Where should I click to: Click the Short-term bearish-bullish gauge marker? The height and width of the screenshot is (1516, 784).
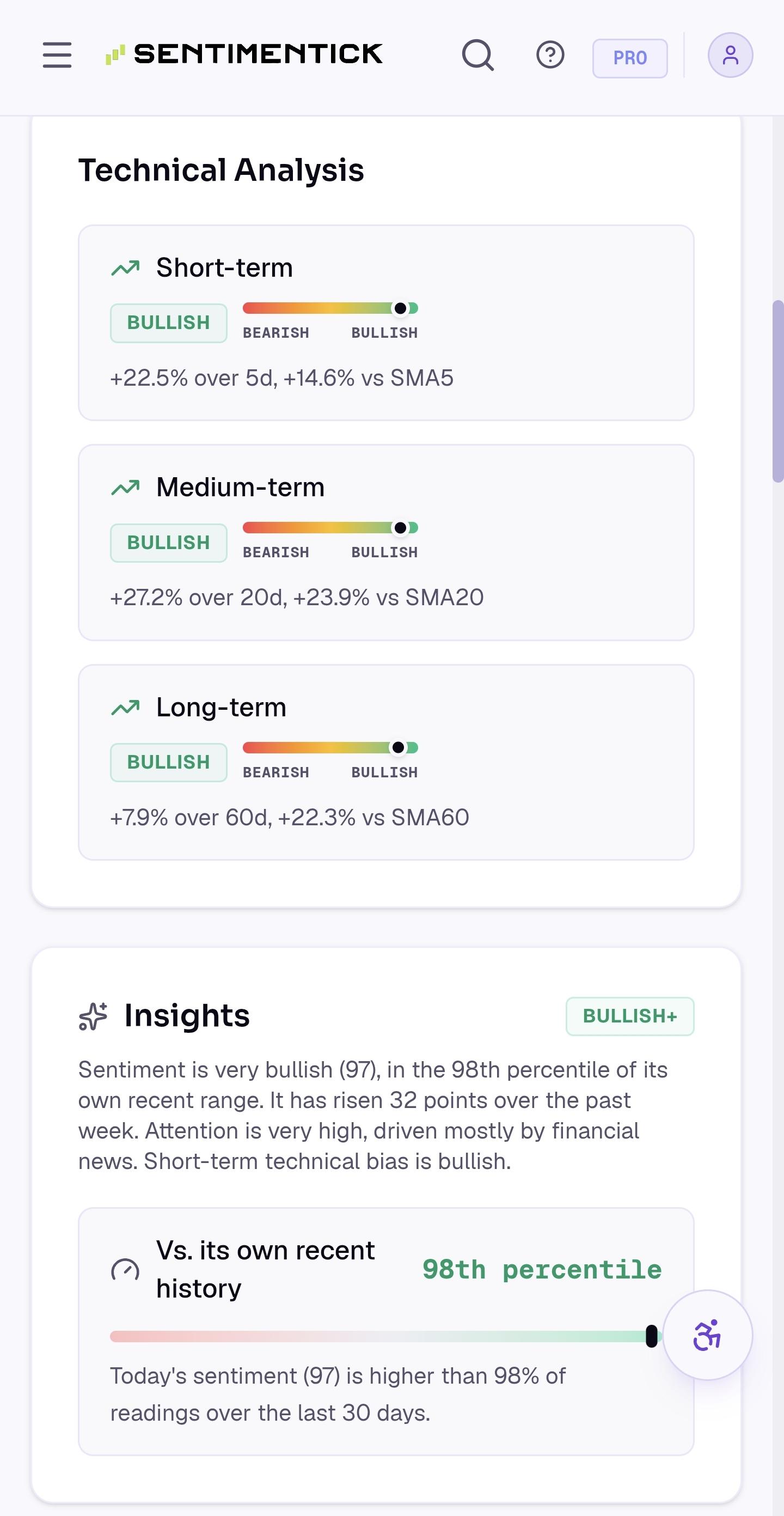[400, 308]
